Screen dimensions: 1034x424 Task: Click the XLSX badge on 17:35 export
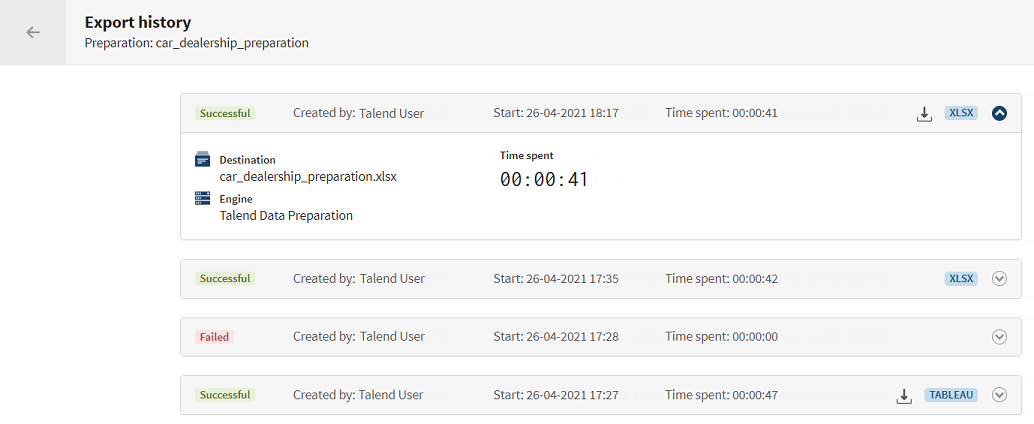point(961,279)
